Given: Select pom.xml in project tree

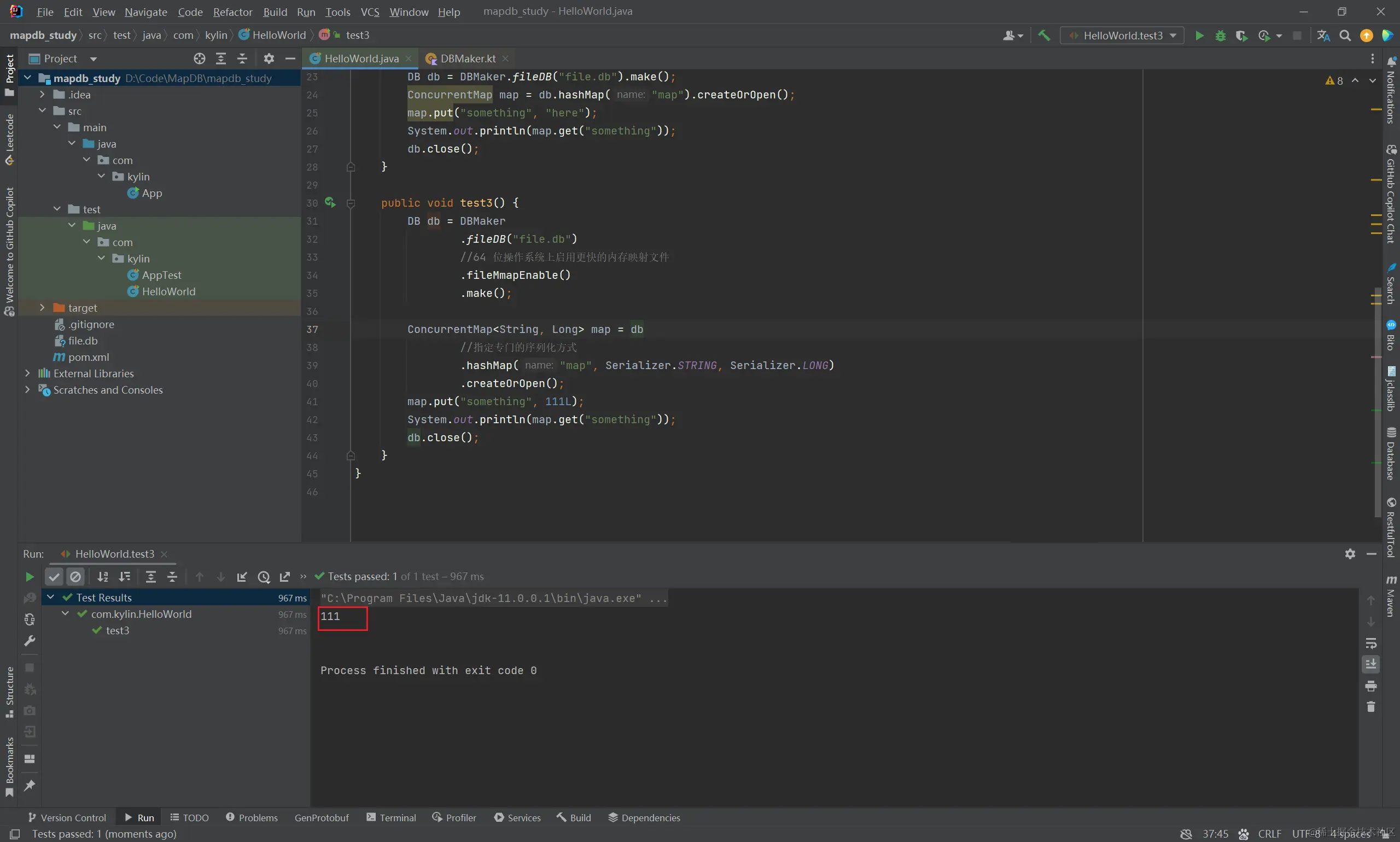Looking at the screenshot, I should pos(89,357).
